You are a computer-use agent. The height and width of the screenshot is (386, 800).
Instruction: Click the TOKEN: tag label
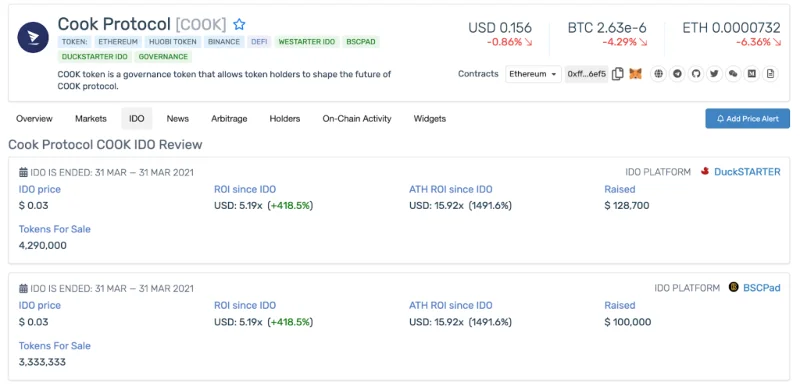75,42
